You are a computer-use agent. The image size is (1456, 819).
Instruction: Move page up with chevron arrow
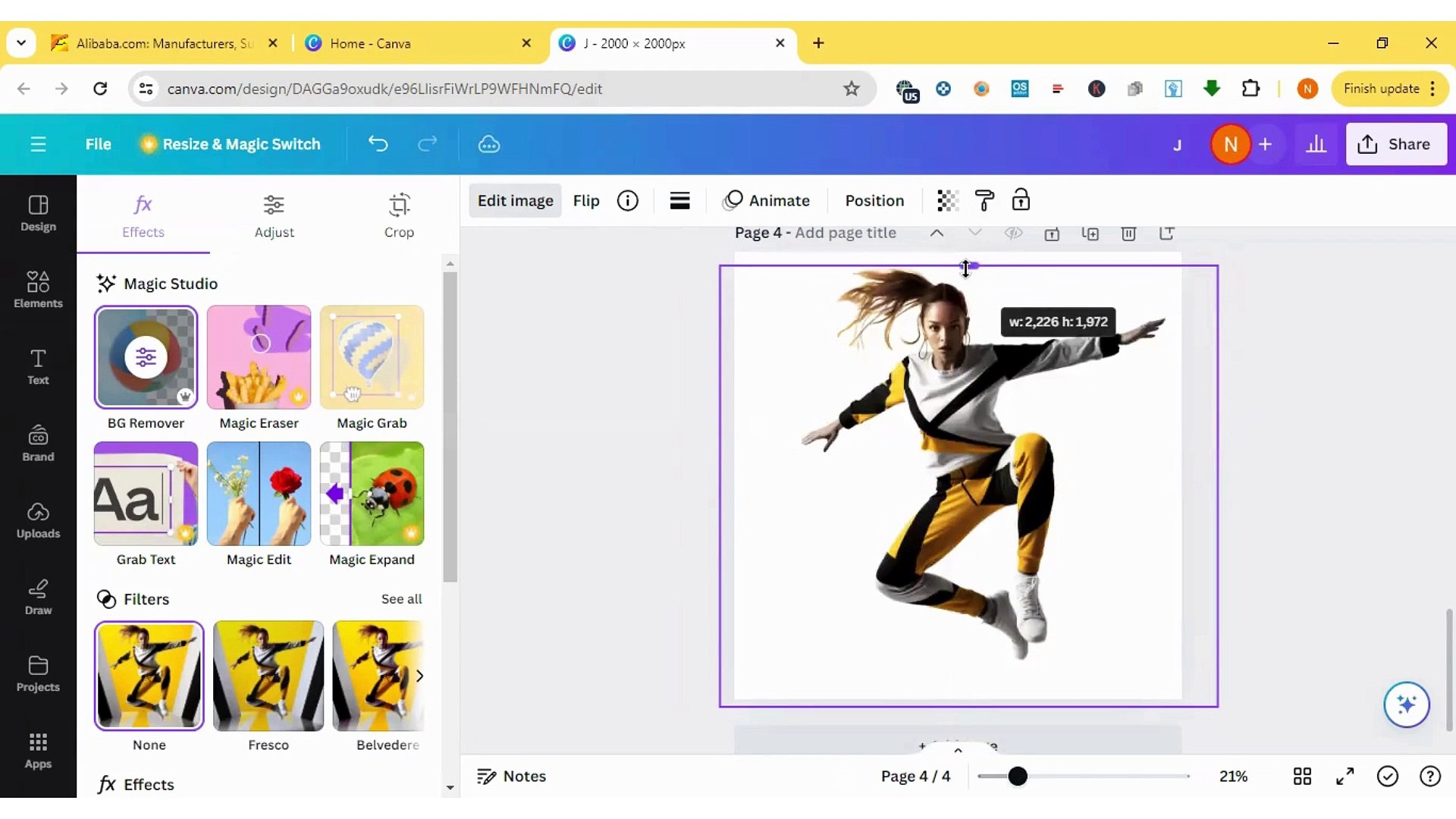937,234
